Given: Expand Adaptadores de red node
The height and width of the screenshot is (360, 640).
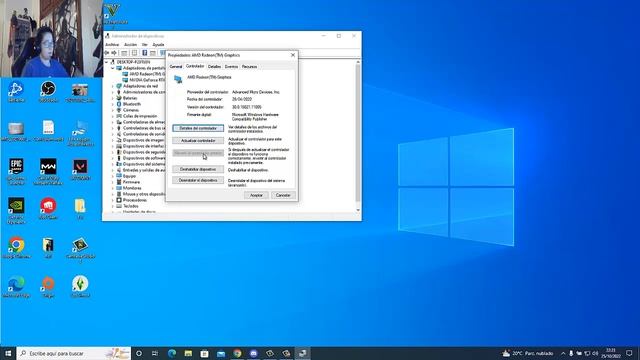Looking at the screenshot, I should point(113,86).
